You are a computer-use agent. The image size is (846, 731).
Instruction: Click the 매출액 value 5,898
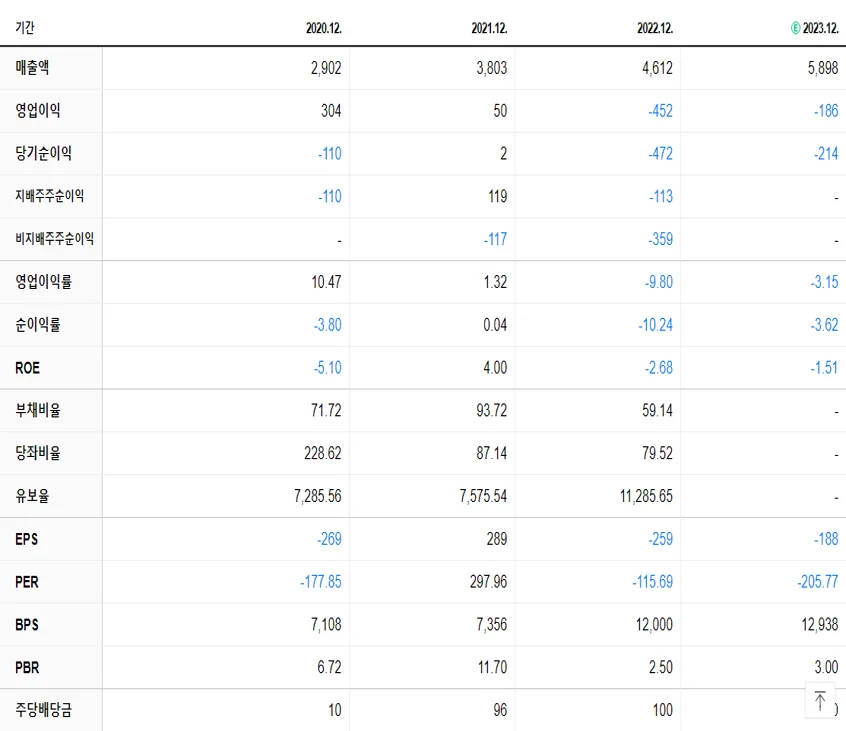click(x=823, y=68)
